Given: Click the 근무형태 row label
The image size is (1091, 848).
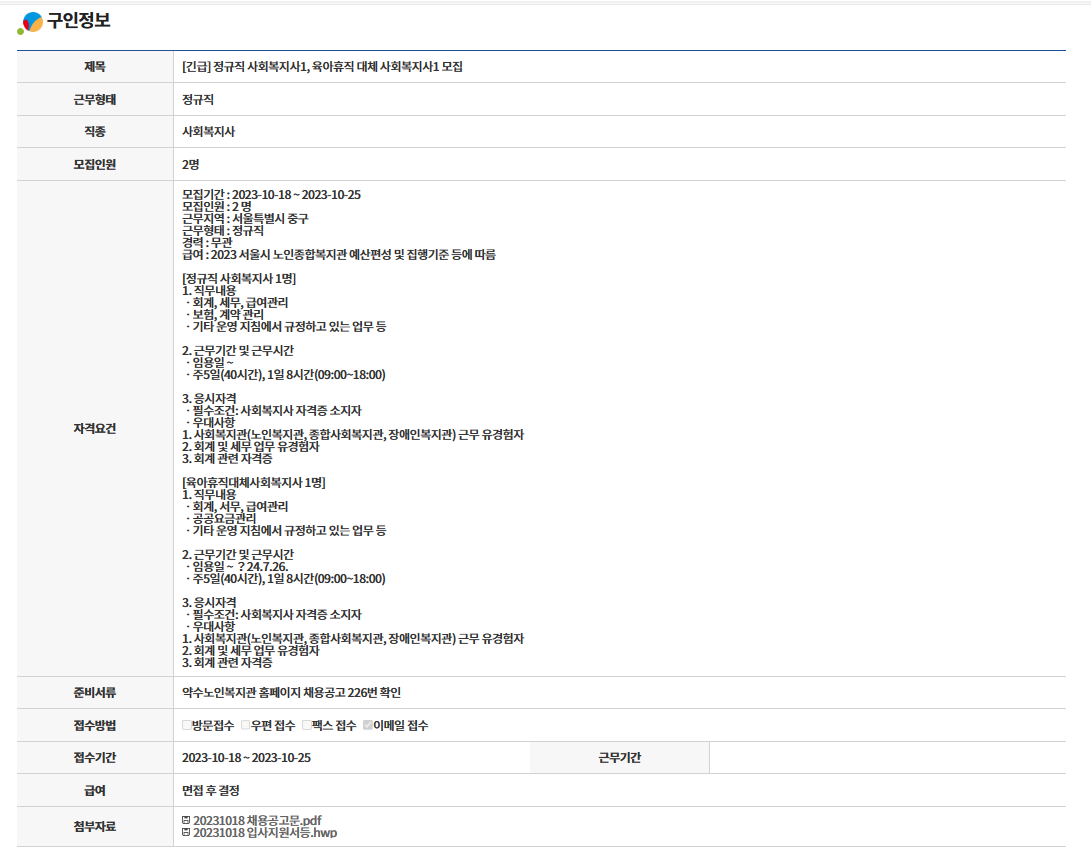Looking at the screenshot, I should (95, 100).
